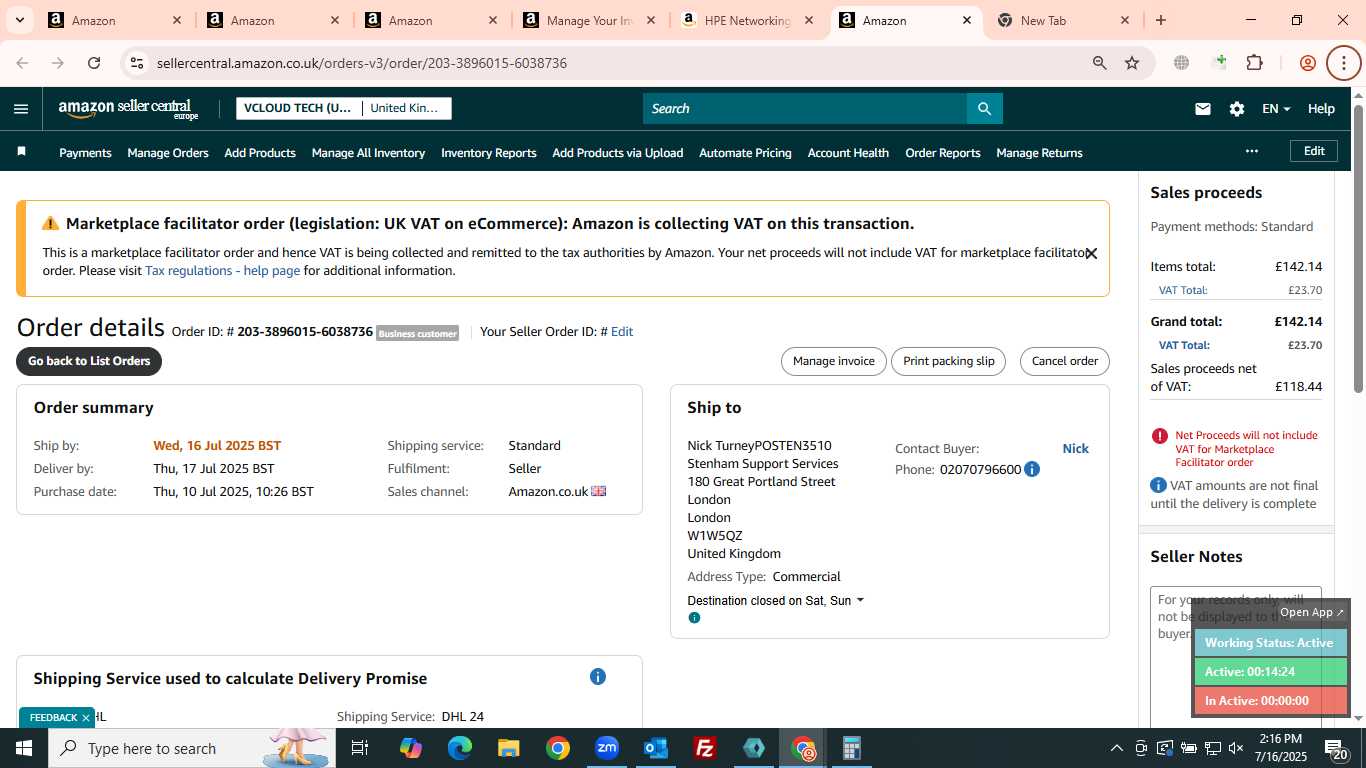Click the browser address bar URL
Screen dimensions: 1366x768
point(362,63)
